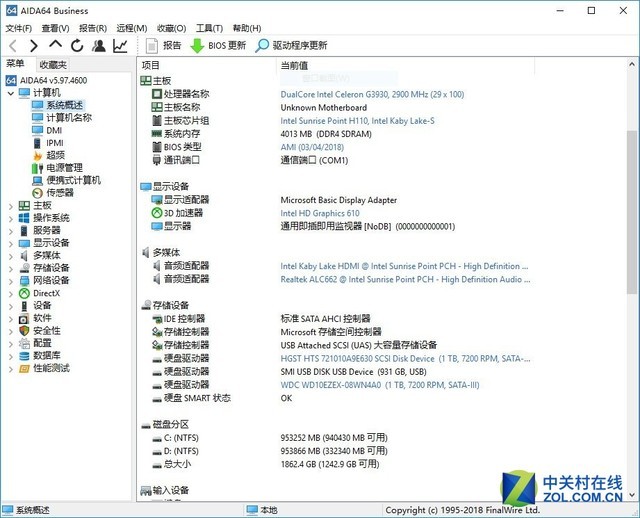Image resolution: width=640 pixels, height=518 pixels.
Task: Click the 软件 tree icon
Action: click(x=24, y=318)
